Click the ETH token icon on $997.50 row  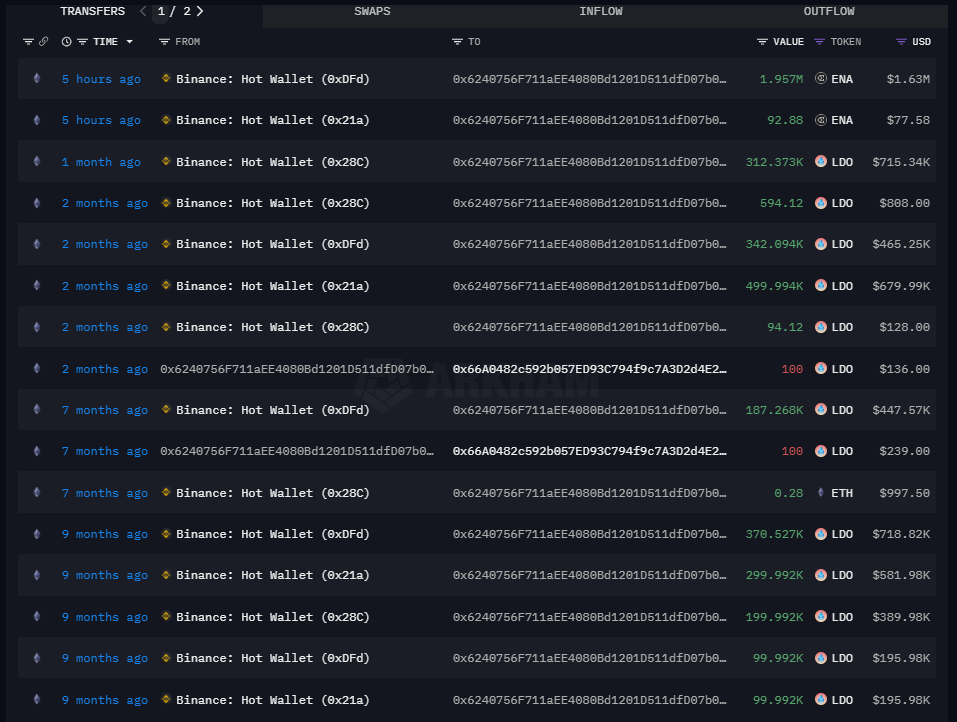[821, 493]
